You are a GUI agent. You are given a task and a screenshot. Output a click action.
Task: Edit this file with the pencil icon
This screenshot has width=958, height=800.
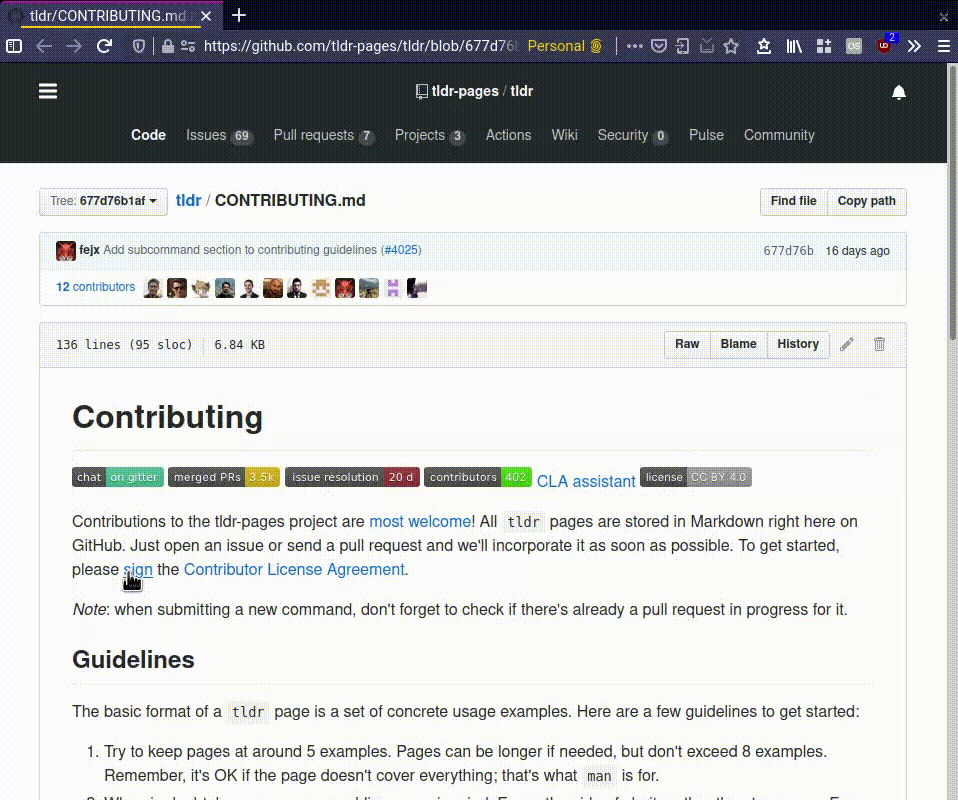tap(846, 344)
